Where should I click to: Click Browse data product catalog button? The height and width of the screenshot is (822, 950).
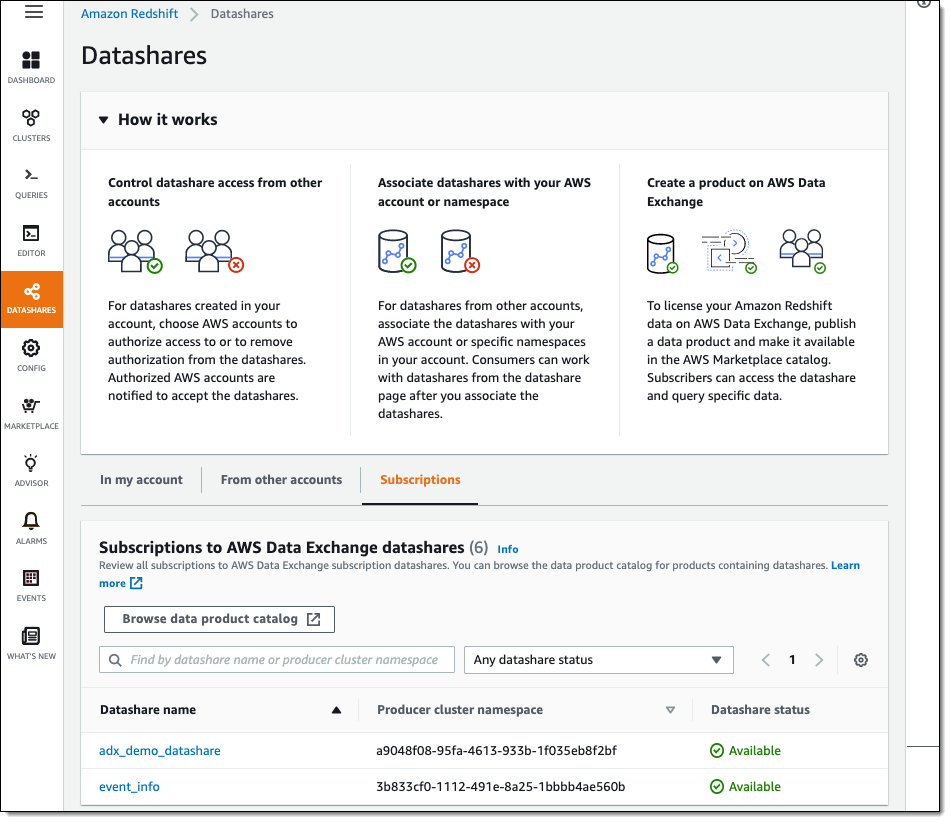click(219, 619)
